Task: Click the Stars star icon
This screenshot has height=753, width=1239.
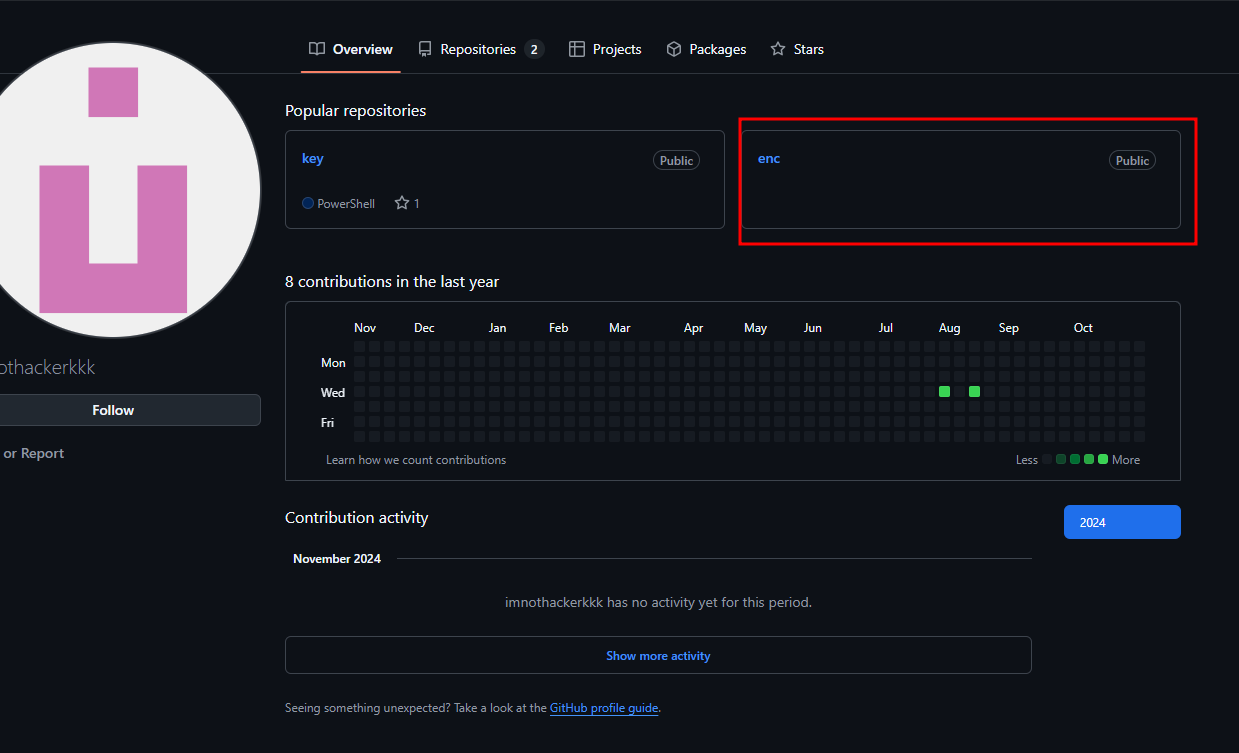Action: click(778, 49)
